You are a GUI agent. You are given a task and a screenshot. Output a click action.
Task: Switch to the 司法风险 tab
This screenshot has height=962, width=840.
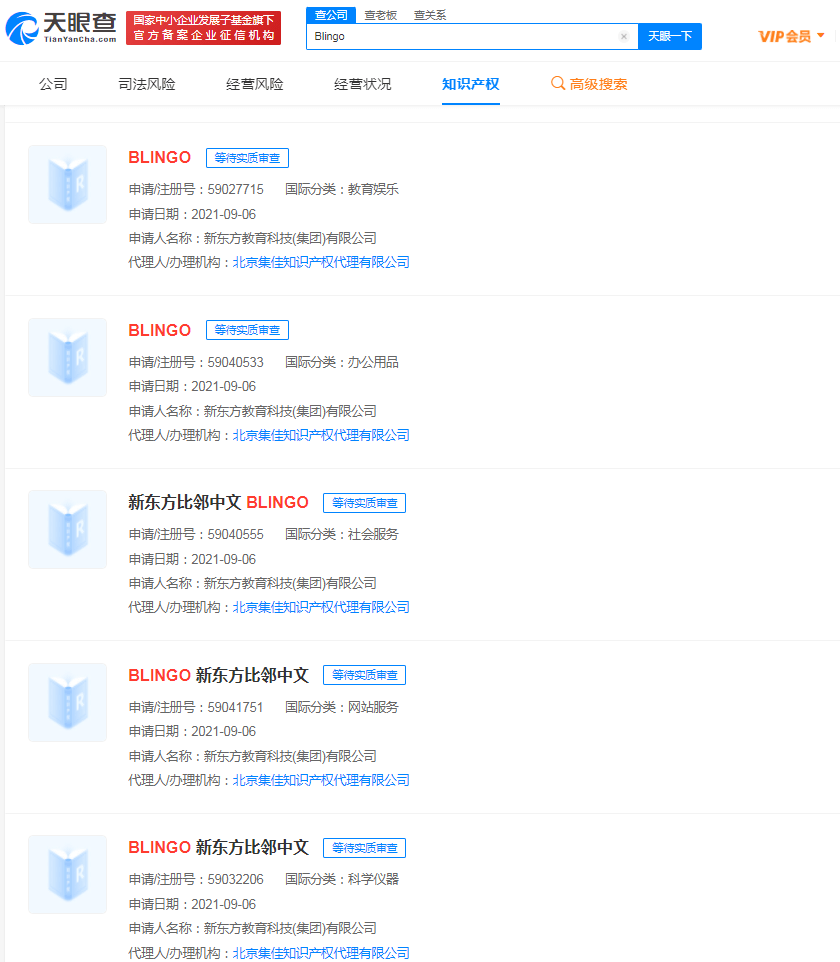pyautogui.click(x=147, y=84)
